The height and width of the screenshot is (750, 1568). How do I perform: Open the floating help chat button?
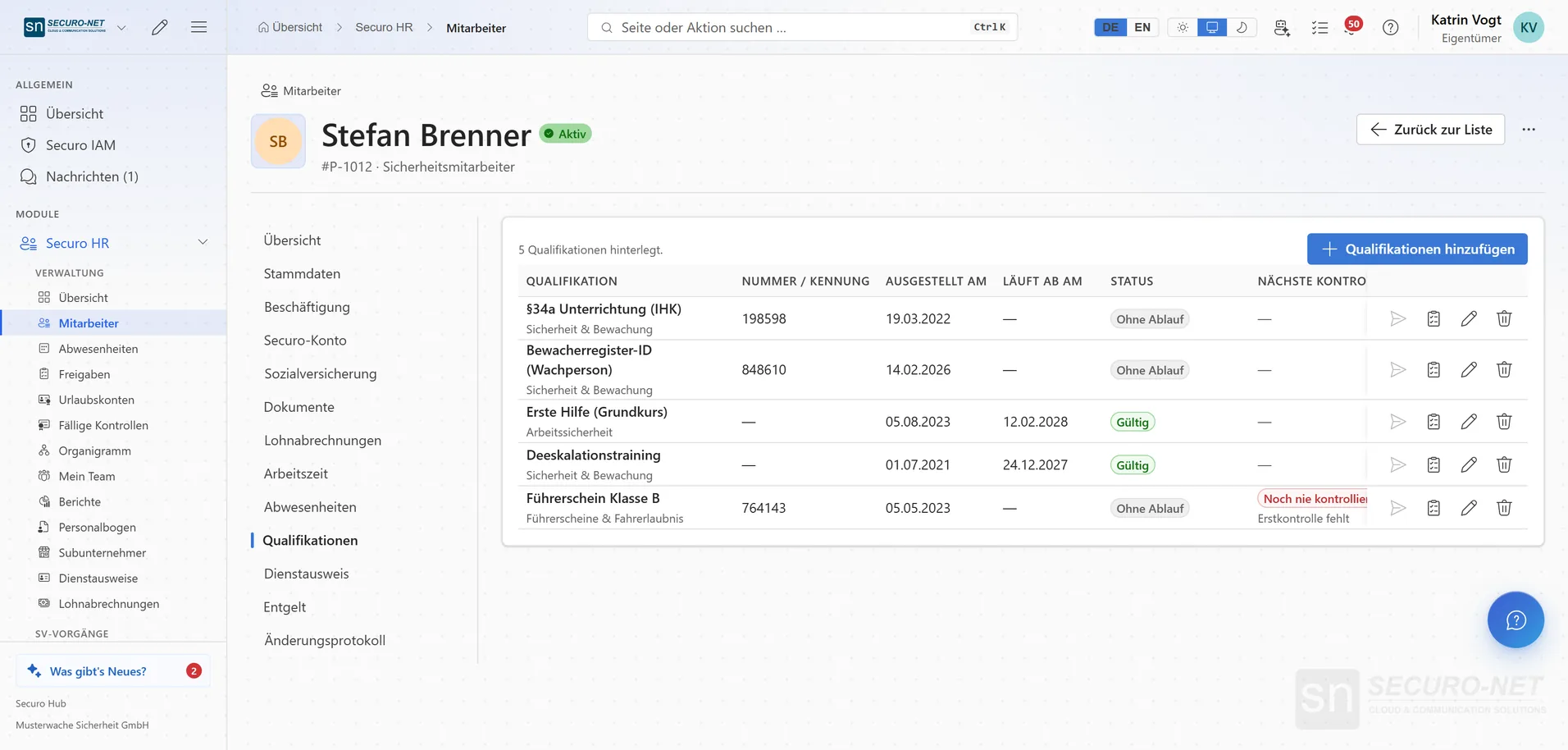(x=1516, y=620)
